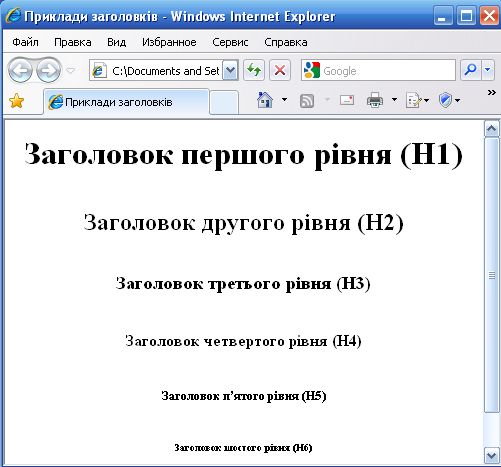Stop loading with the red X icon

point(280,70)
